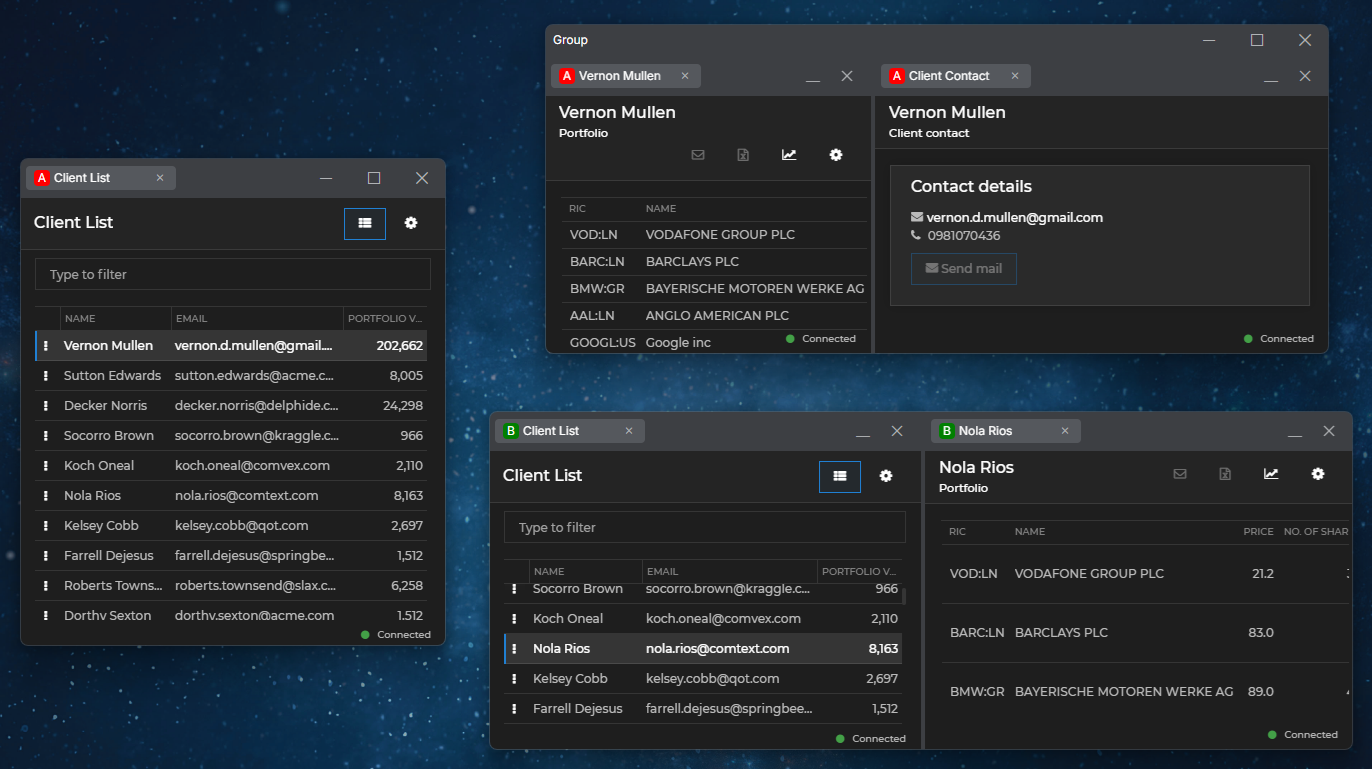Open the performance chart icon for Vernon Mullen

coord(789,155)
